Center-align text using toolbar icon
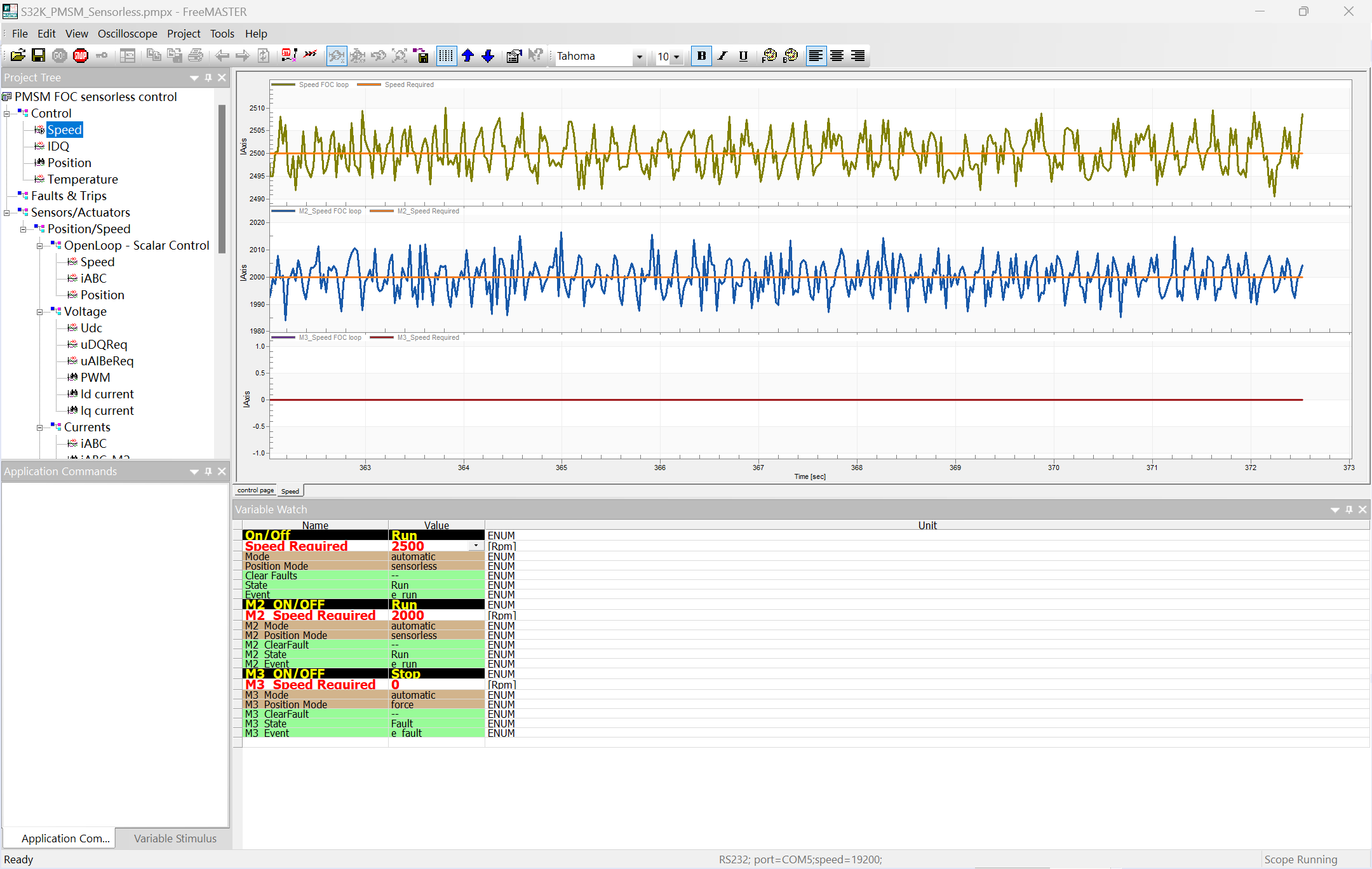This screenshot has width=1372, height=869. tap(837, 56)
